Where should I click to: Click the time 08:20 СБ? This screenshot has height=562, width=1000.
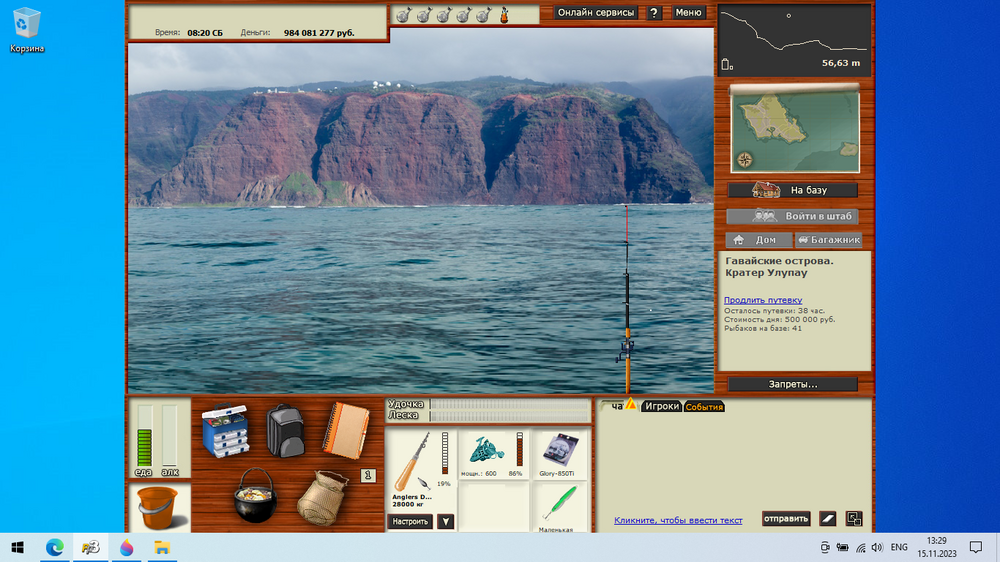point(205,33)
